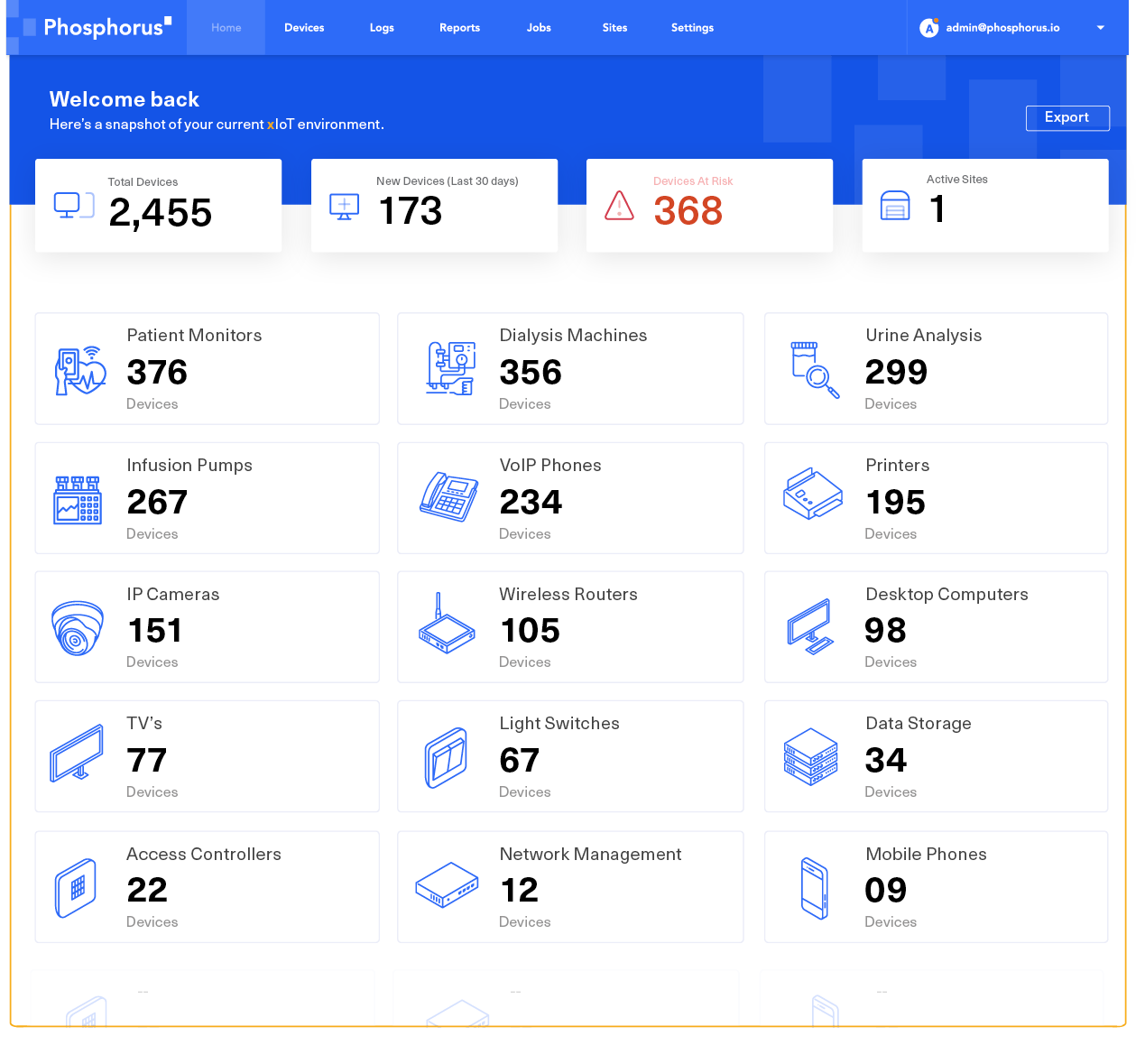Image resolution: width=1145 pixels, height=1064 pixels.
Task: Open the admin@phosphorus.io user menu
Action: pos(1002,28)
